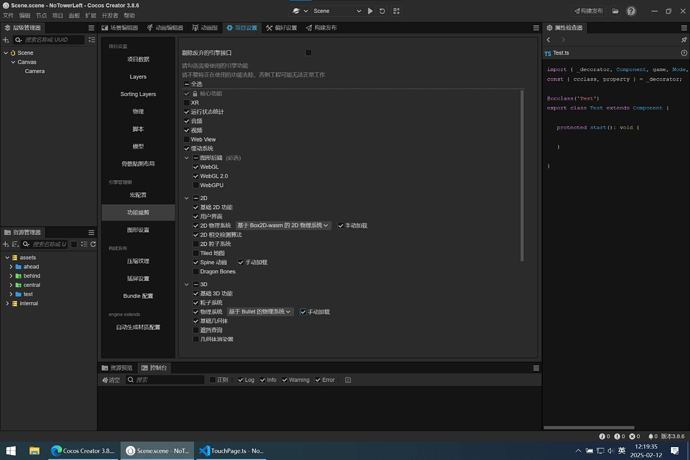The width and height of the screenshot is (690, 460).
Task: Enable the XR feature checkbox
Action: point(187,103)
